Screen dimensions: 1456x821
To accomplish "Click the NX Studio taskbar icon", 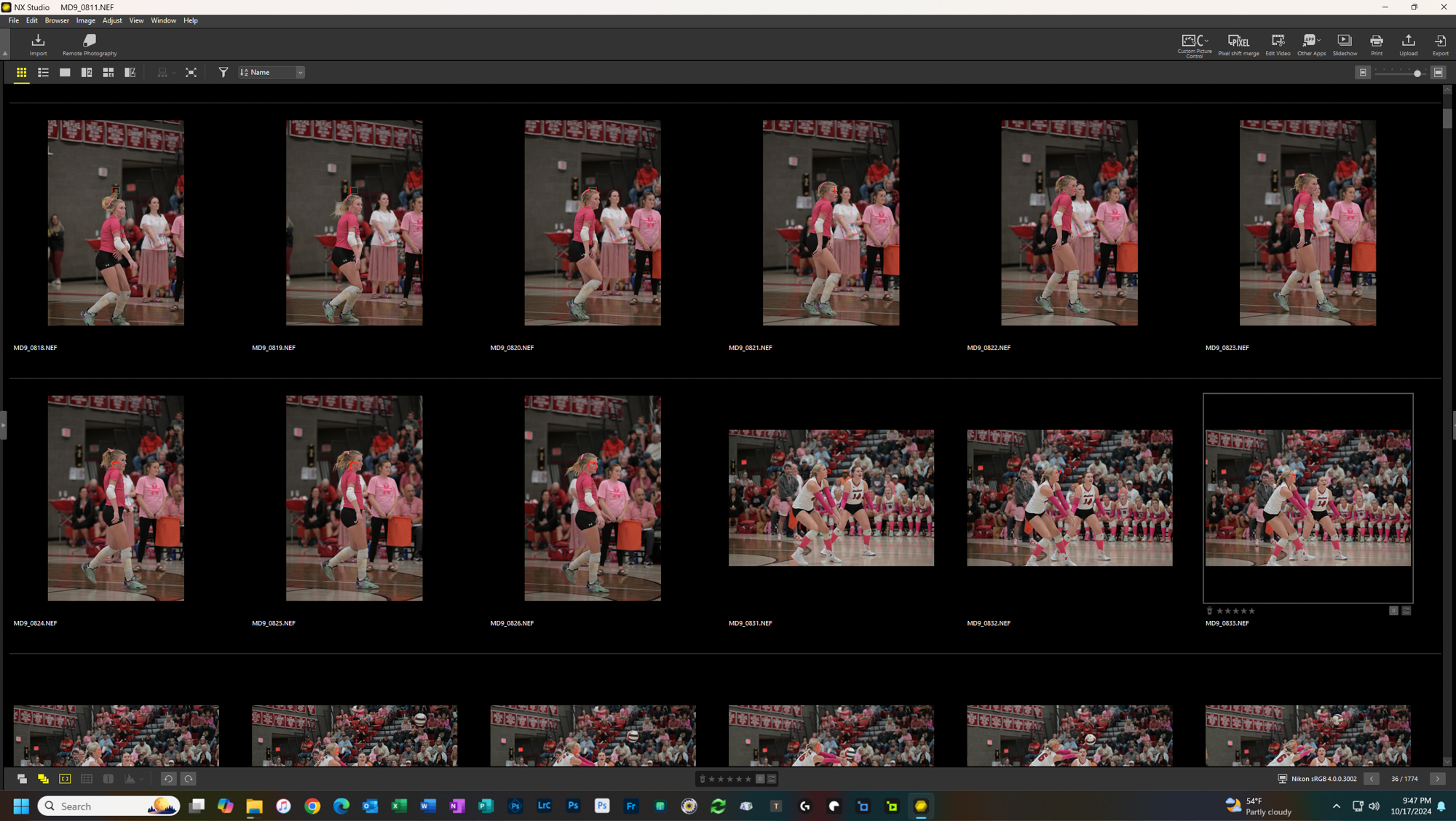I will 921,806.
